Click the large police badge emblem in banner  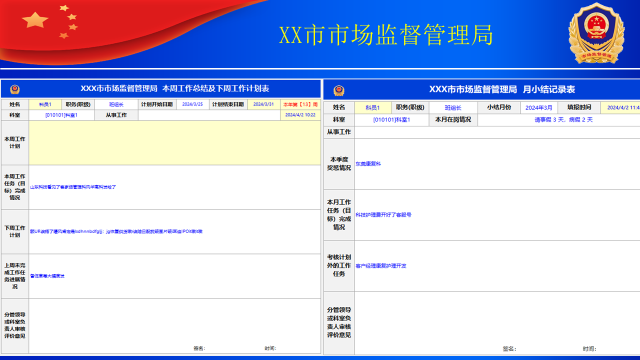point(596,33)
